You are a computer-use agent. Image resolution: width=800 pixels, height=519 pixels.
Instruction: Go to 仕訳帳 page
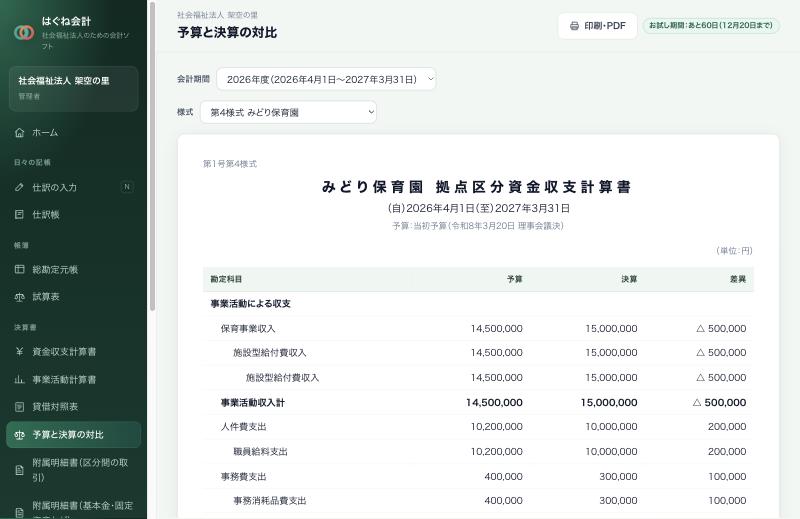(73, 214)
